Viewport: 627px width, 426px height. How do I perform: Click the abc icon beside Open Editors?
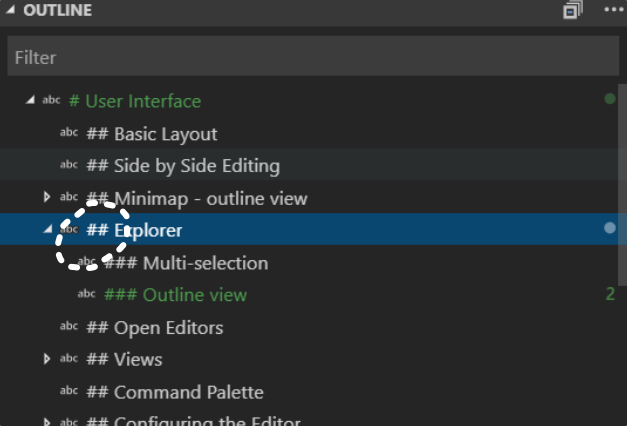tap(69, 326)
